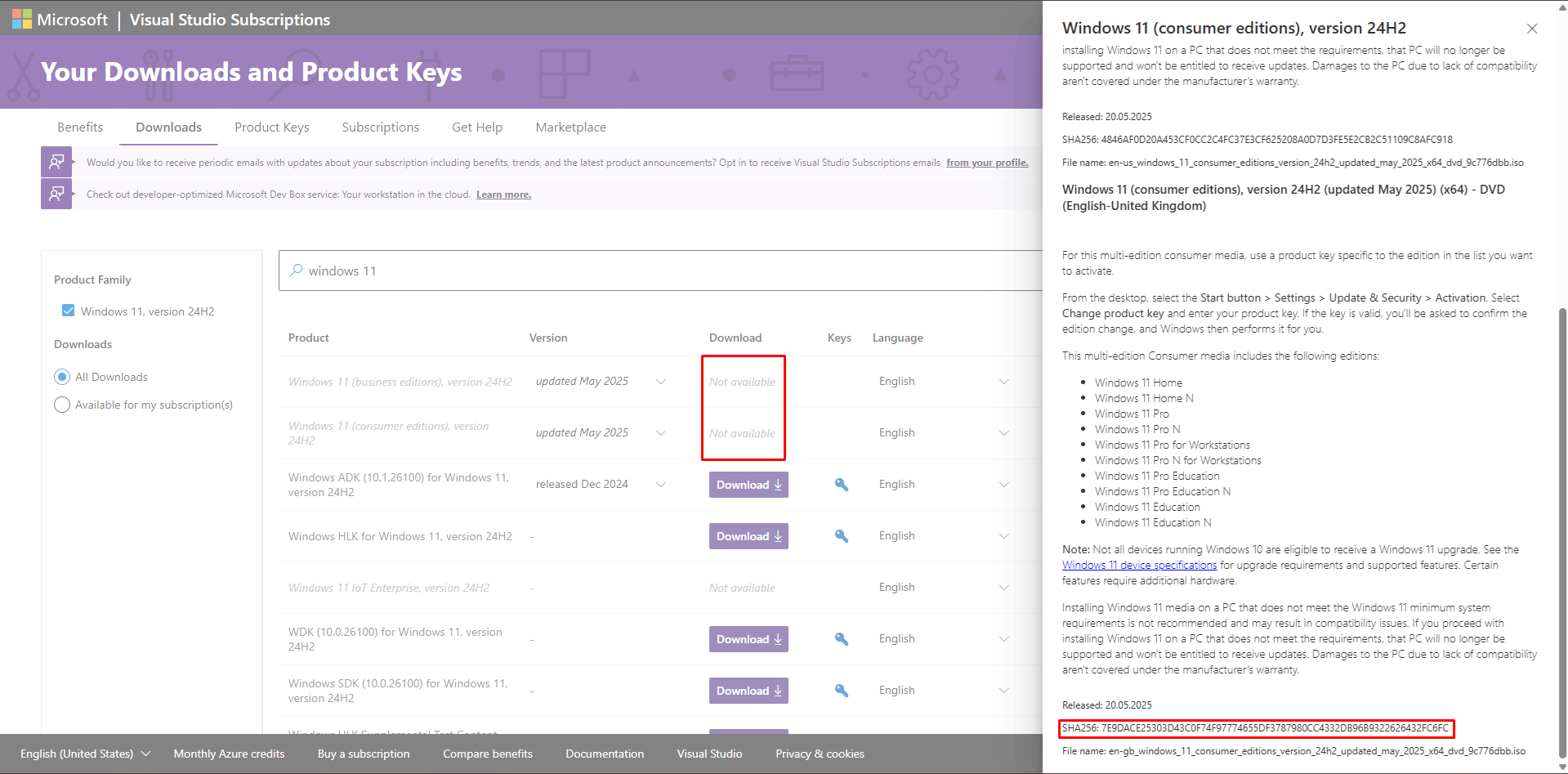This screenshot has width=1568, height=774.
Task: Open language dropdown for business editions row
Action: 1004,382
